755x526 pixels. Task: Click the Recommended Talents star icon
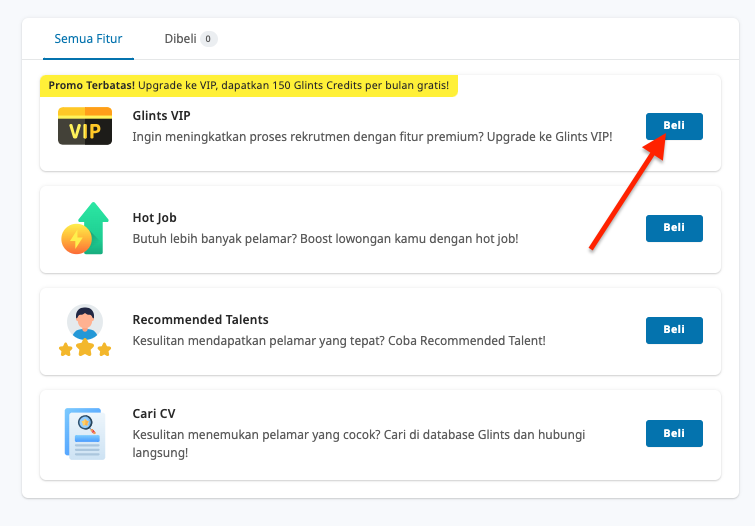85,330
